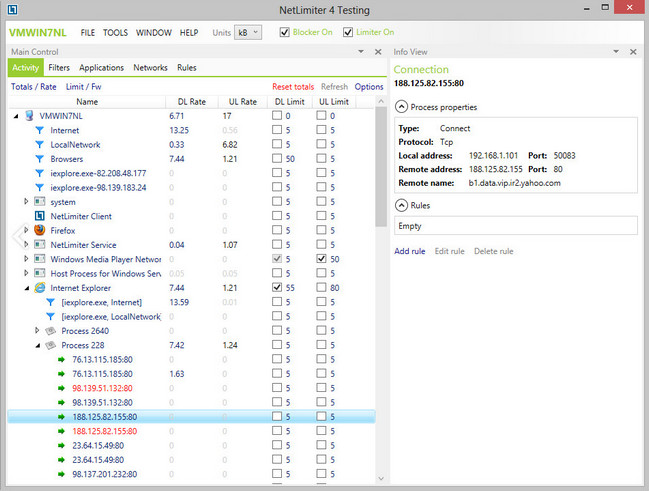Collapse the Process 228 node
The height and width of the screenshot is (491, 649).
coord(38,345)
